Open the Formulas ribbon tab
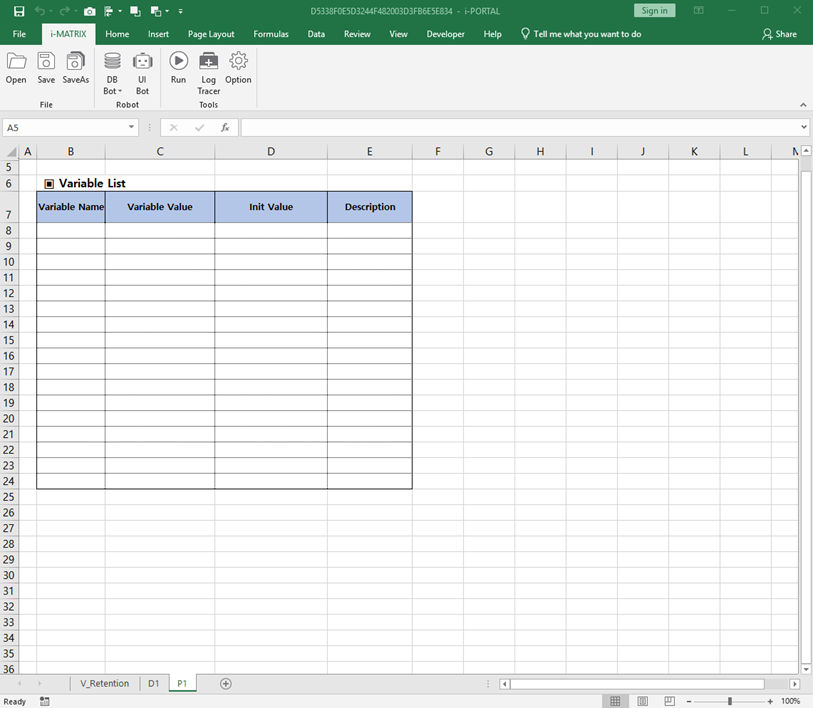The image size is (813, 708). coord(270,33)
